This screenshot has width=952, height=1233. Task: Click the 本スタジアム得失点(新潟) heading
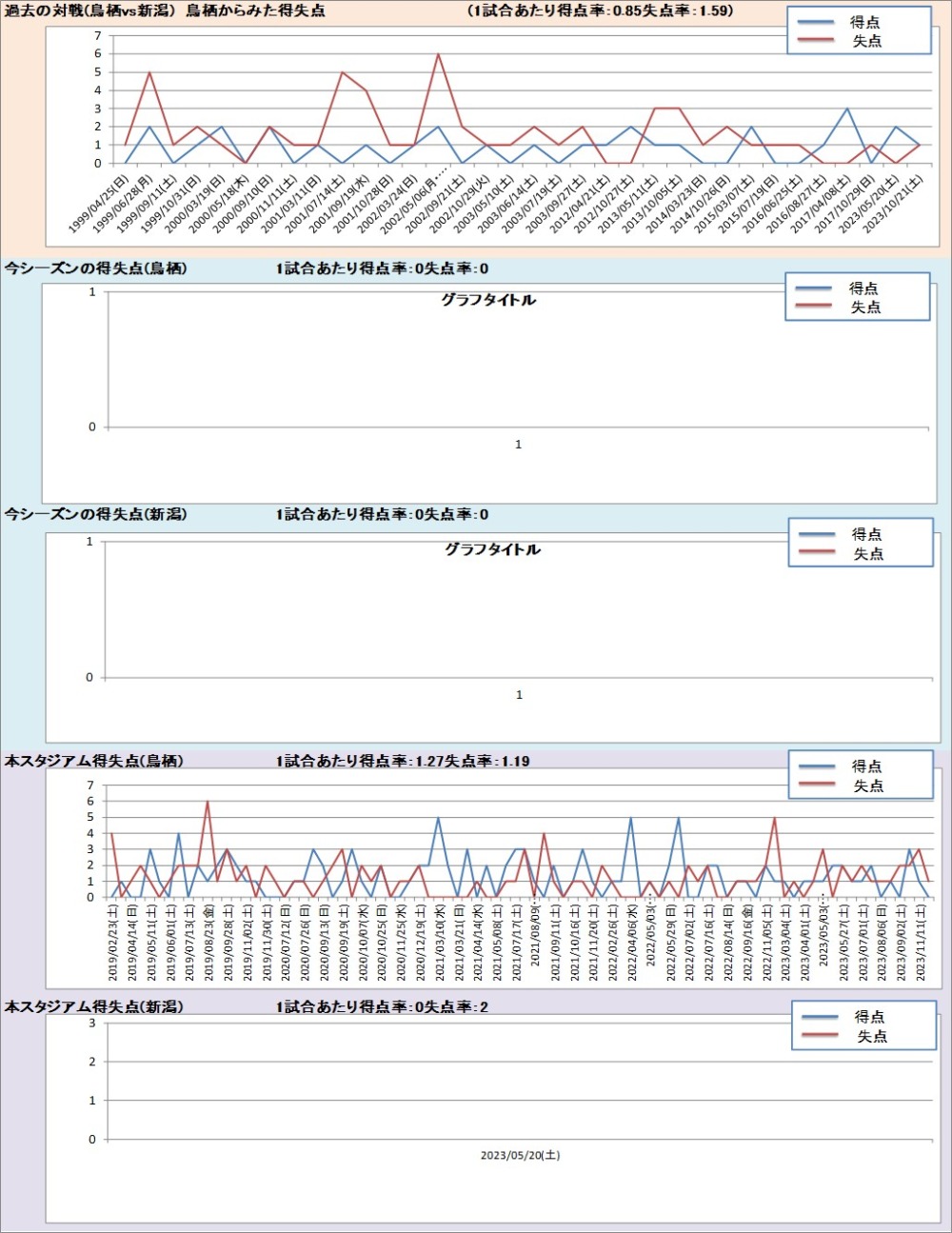pos(93,1006)
